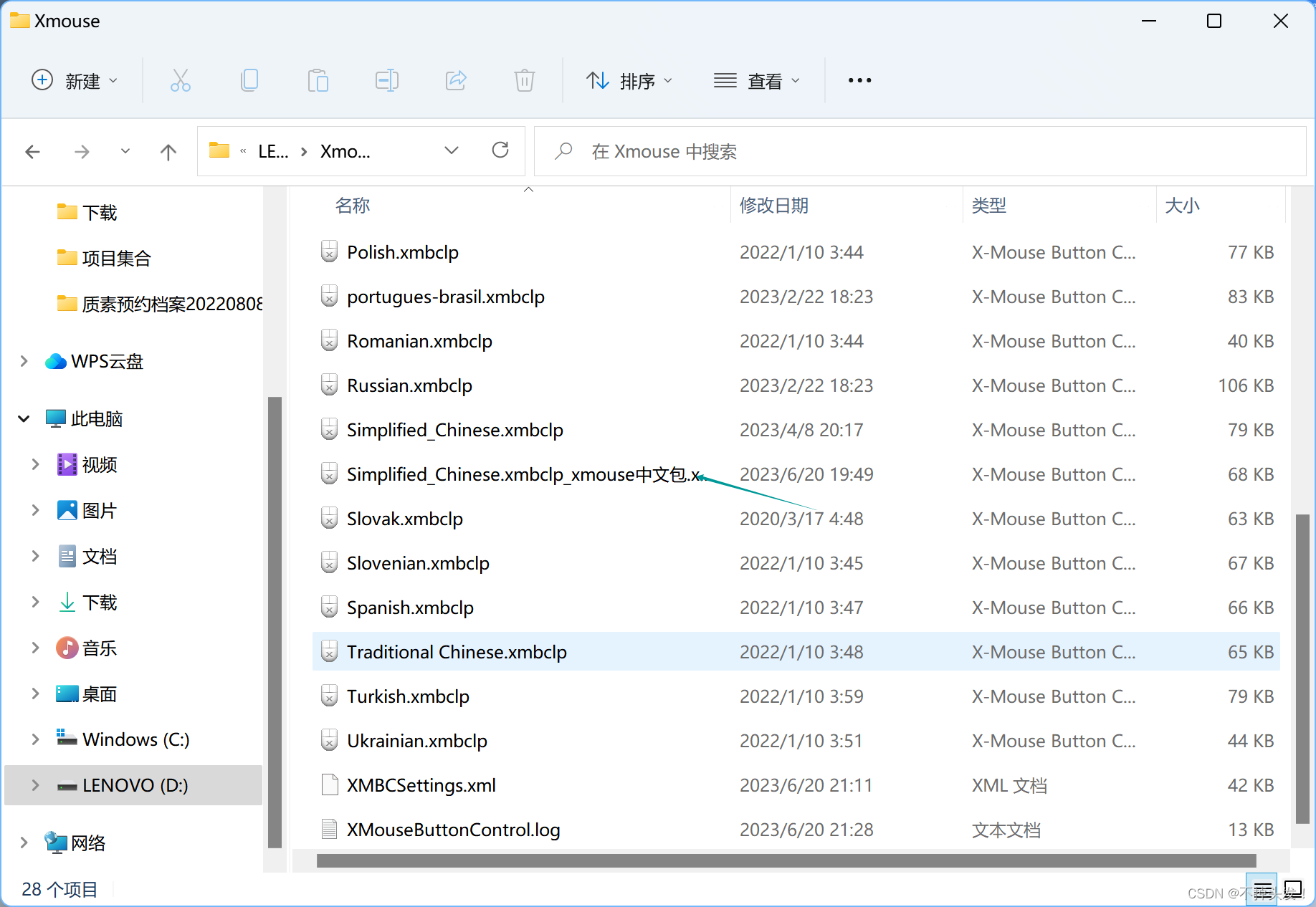Switch to details view layout icon
This screenshot has height=907, width=1316.
[x=1262, y=891]
